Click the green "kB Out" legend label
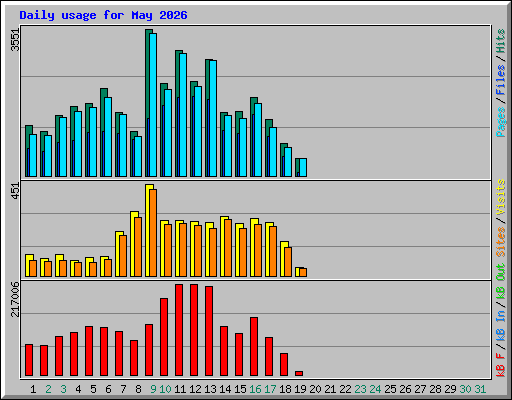The width and height of the screenshot is (512, 400). (x=501, y=281)
